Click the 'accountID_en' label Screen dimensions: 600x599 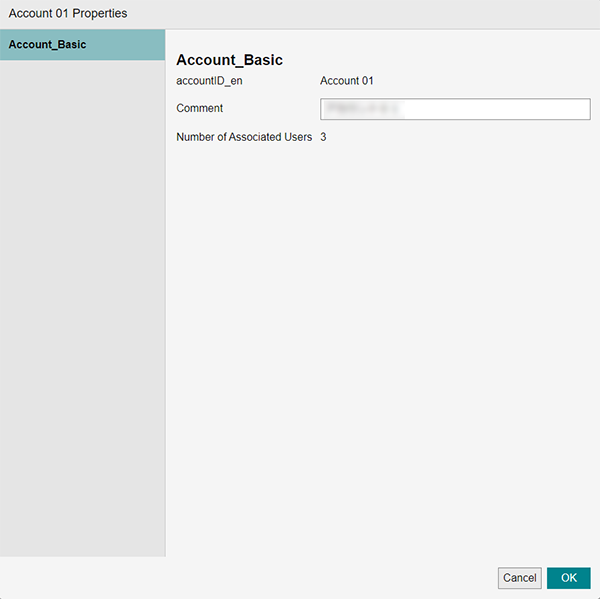209,81
